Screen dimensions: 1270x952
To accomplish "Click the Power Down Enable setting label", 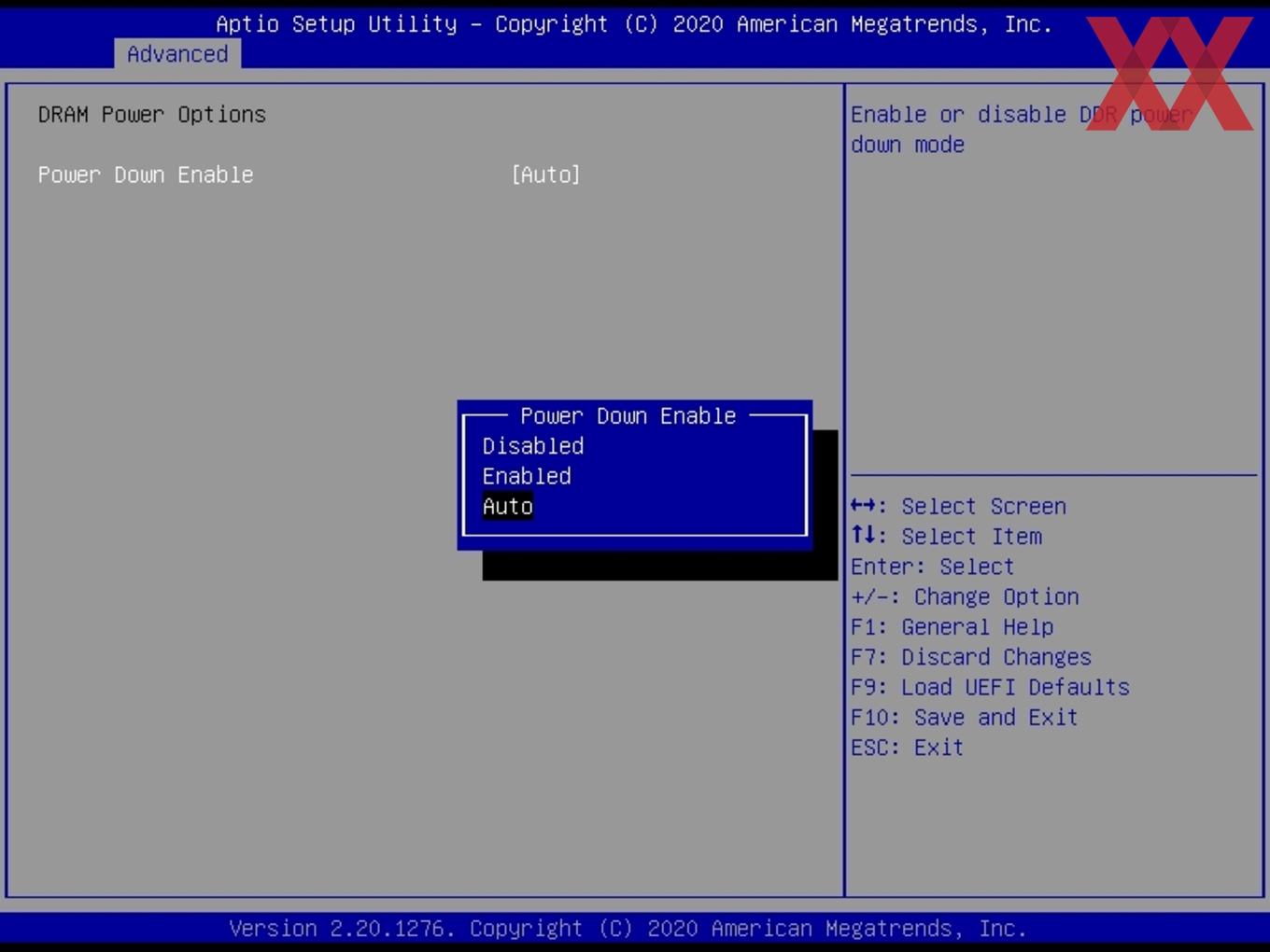I will coord(146,175).
